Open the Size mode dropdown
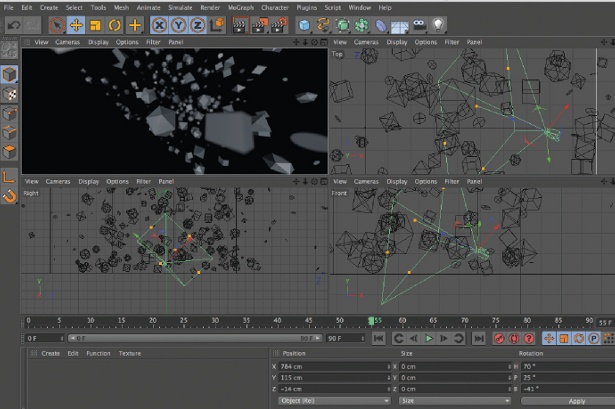The image size is (615, 409). pos(452,400)
